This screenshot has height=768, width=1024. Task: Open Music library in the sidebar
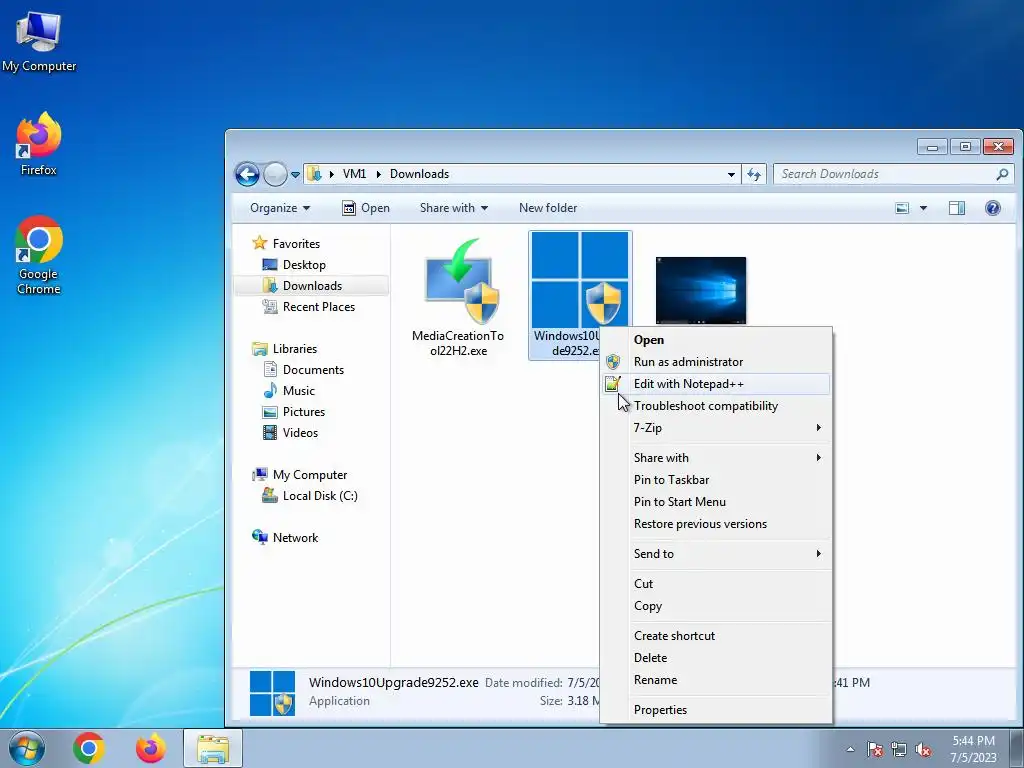[x=298, y=391]
